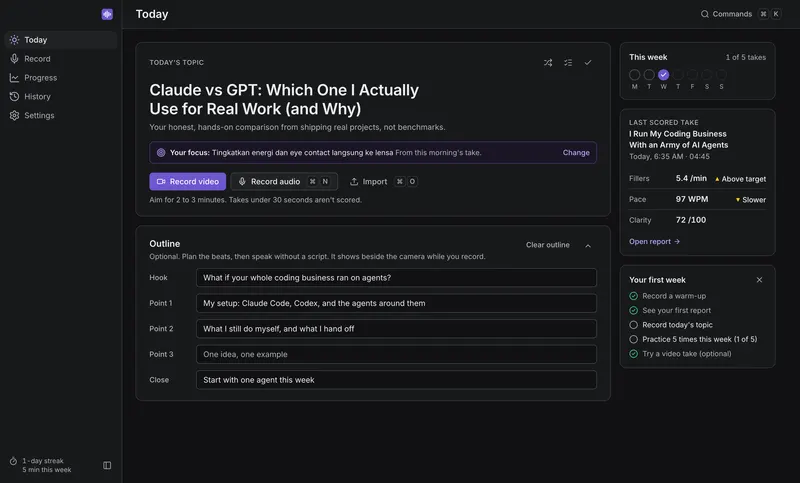
Task: Click the Import button
Action: tap(383, 182)
